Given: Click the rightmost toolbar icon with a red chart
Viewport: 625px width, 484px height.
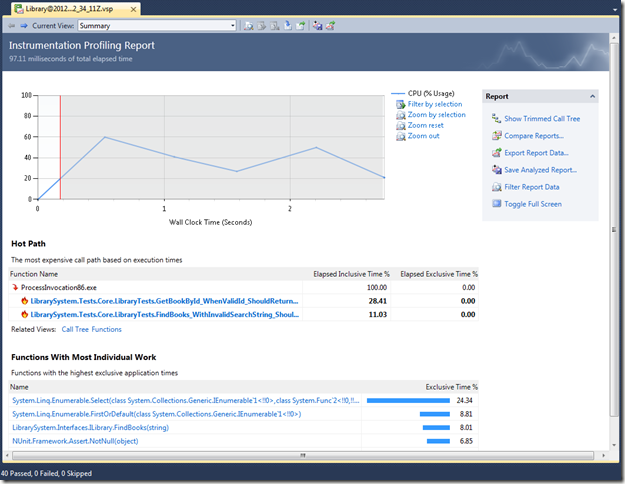Looking at the screenshot, I should pos(330,26).
